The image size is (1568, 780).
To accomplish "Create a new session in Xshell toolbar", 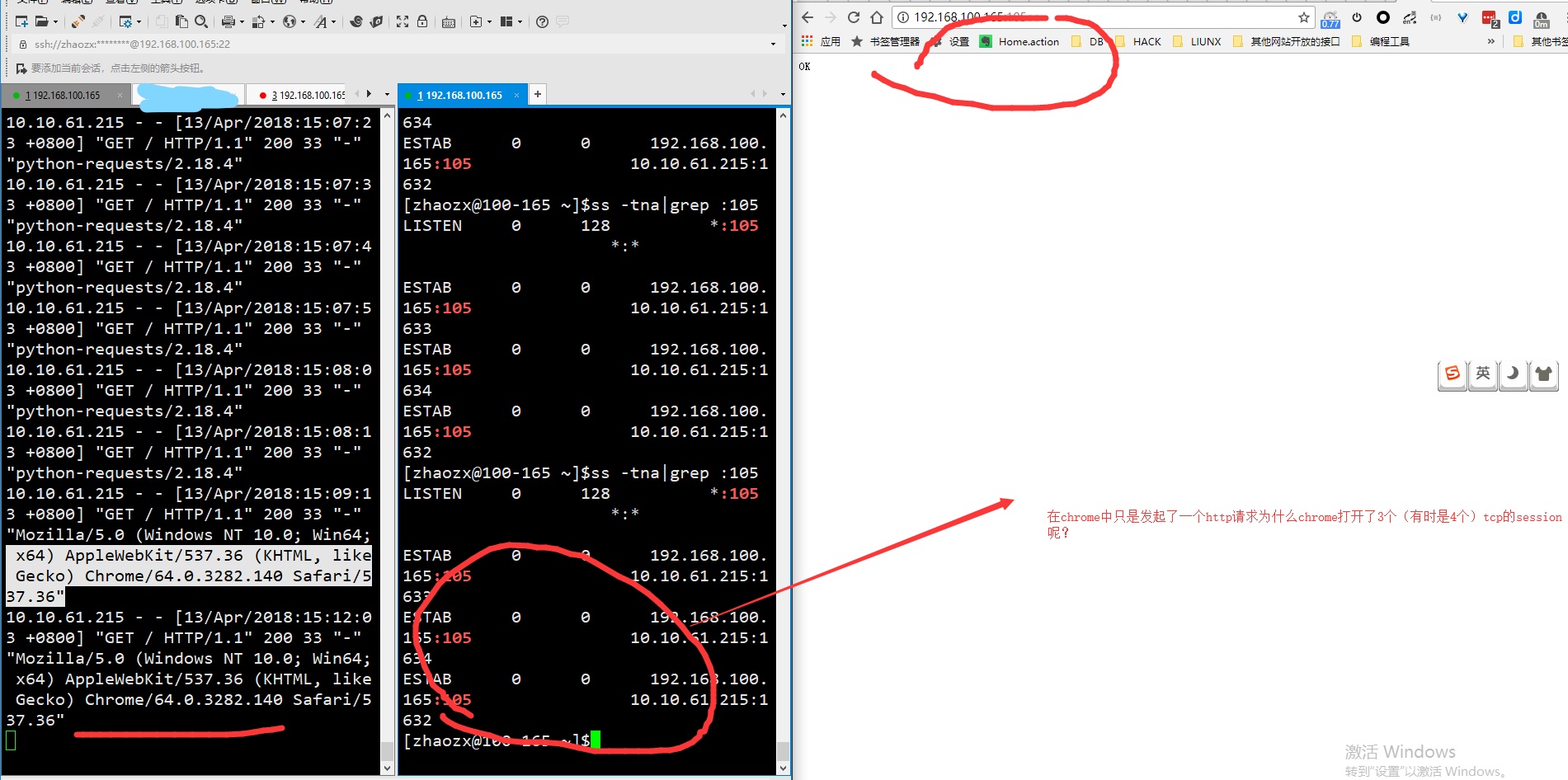I will (x=21, y=21).
